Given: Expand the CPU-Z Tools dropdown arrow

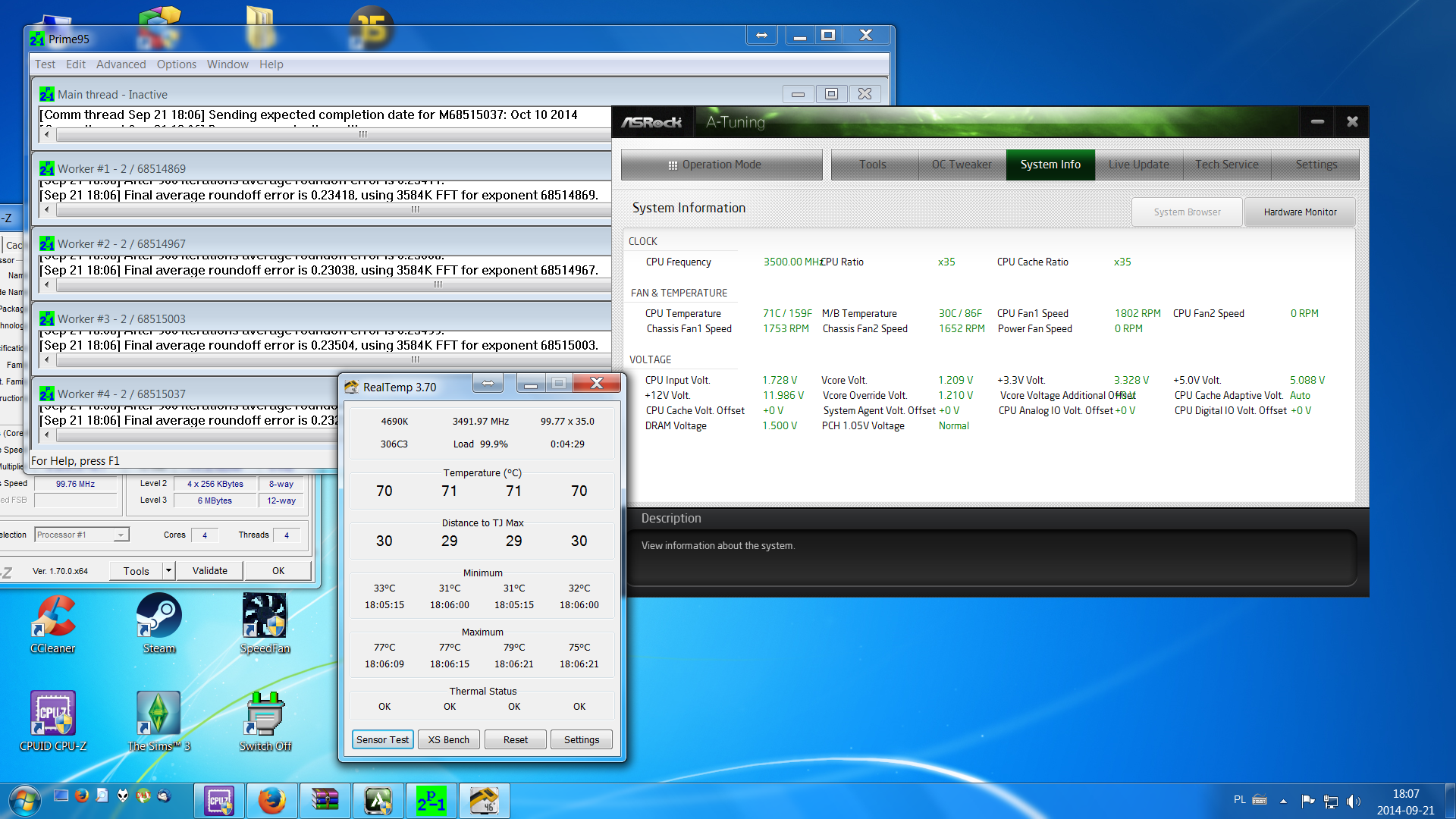Looking at the screenshot, I should pos(168,571).
